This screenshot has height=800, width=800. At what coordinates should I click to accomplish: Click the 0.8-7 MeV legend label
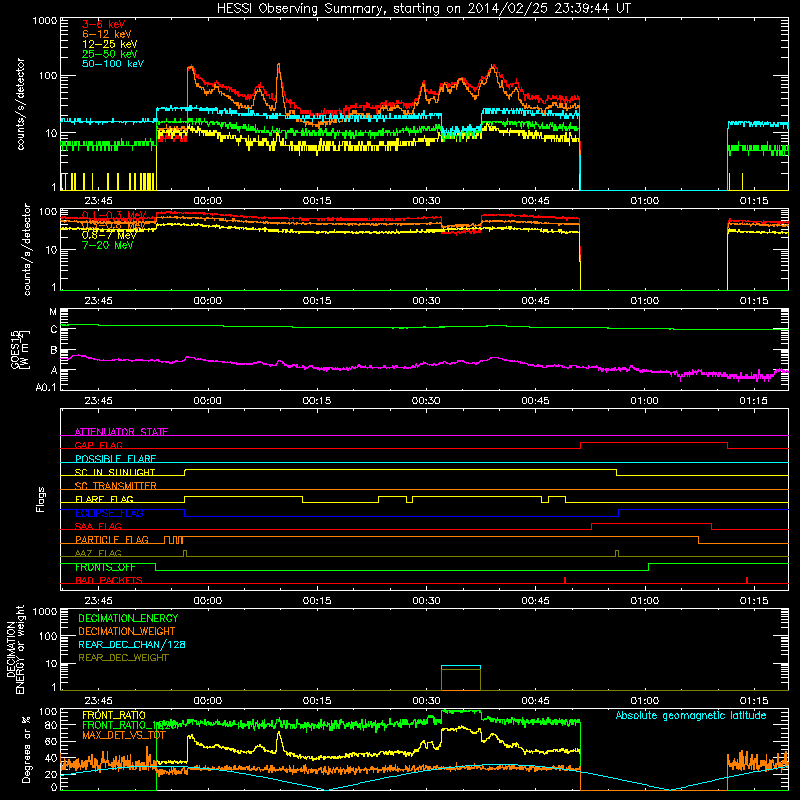click(x=109, y=235)
